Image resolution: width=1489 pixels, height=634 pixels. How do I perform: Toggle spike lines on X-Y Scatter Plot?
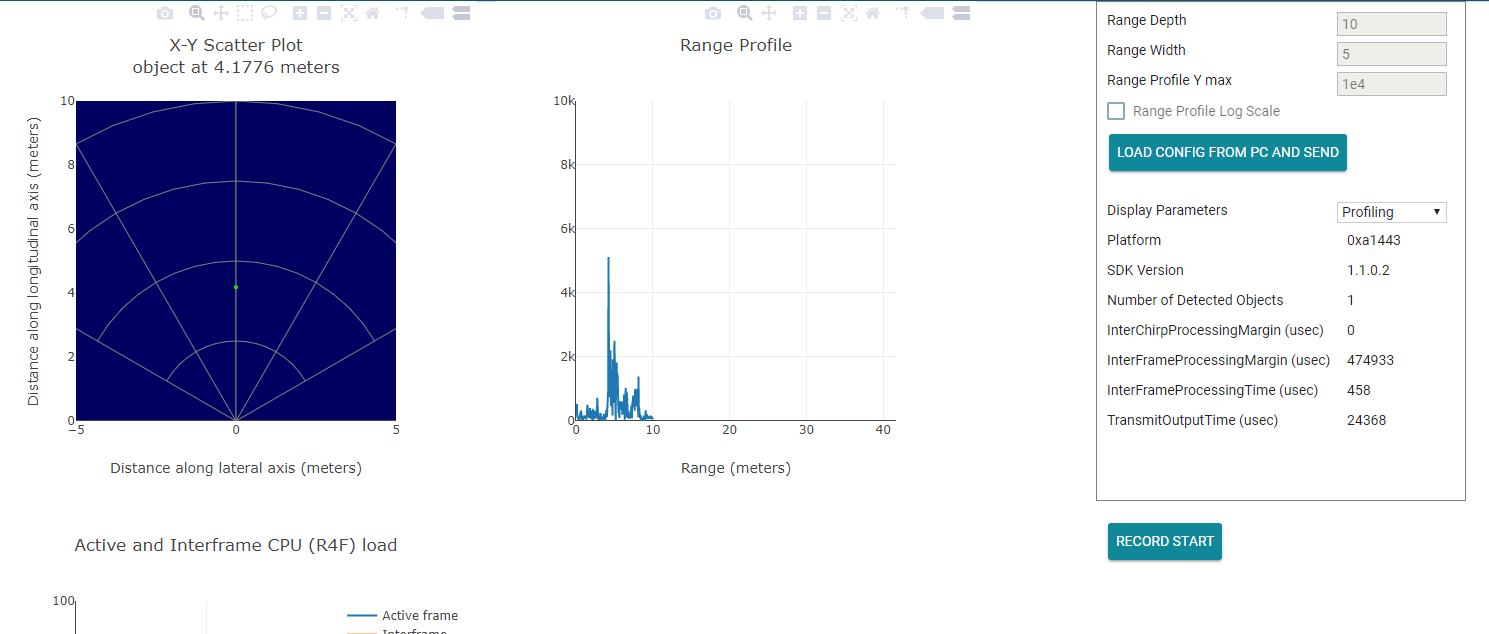point(404,13)
